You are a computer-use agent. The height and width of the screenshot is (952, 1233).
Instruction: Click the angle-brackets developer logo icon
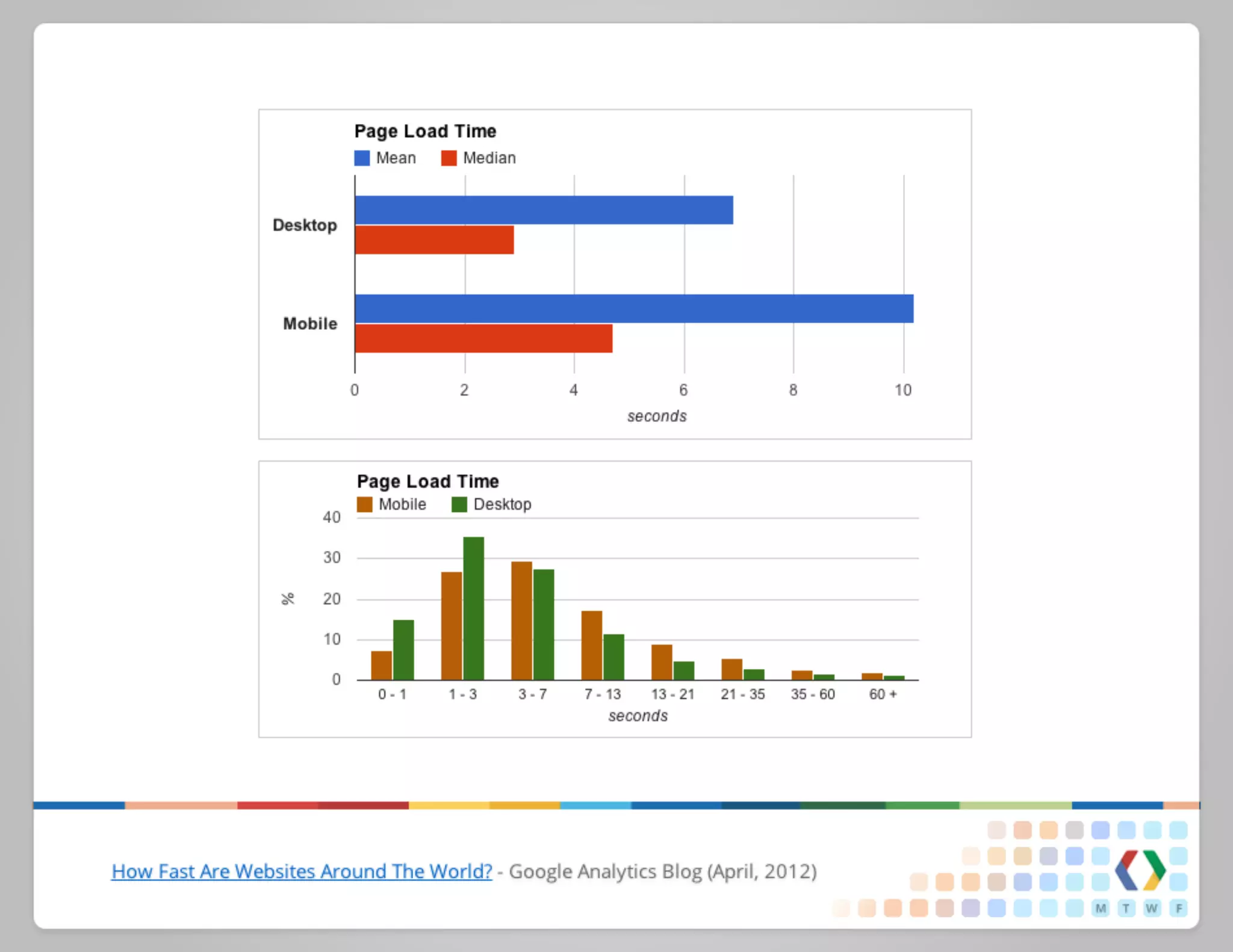1140,870
